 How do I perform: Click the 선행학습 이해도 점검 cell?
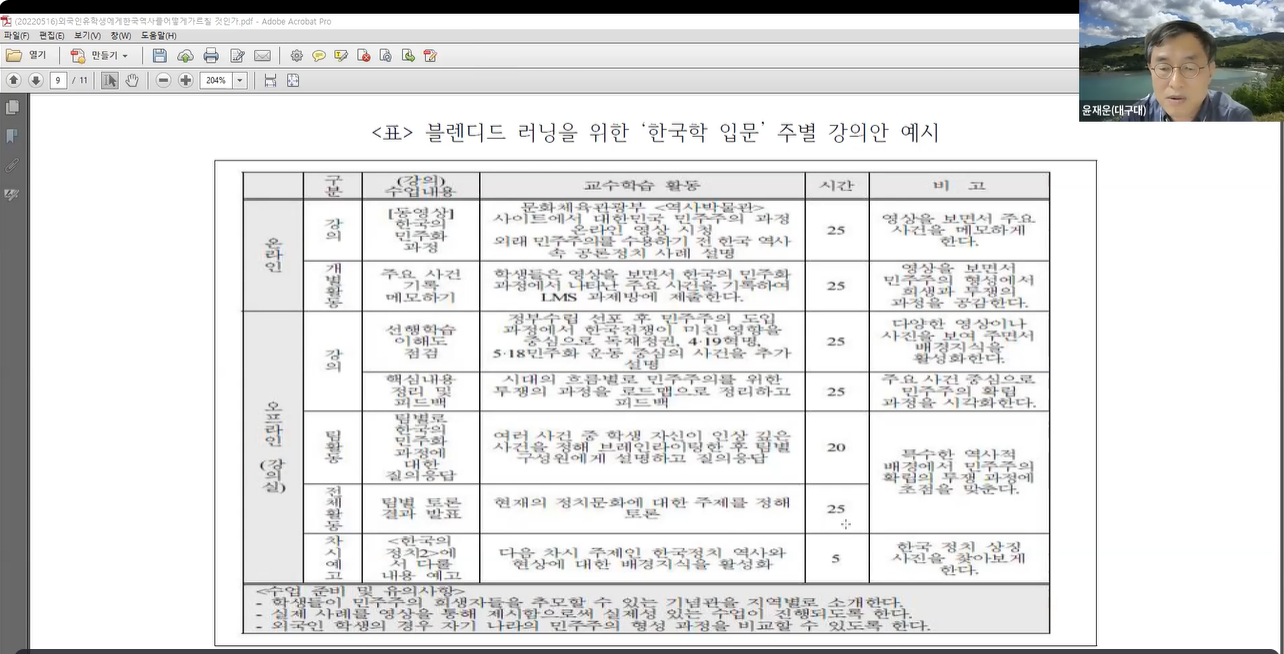pyautogui.click(x=419, y=341)
